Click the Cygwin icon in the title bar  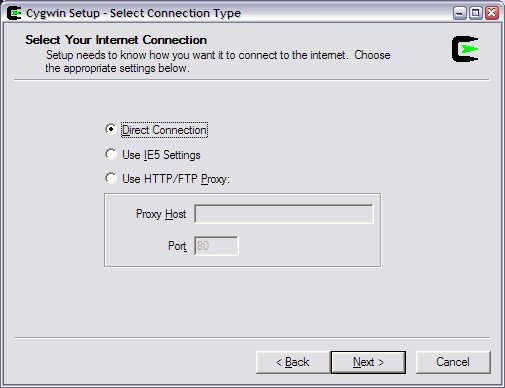14,13
